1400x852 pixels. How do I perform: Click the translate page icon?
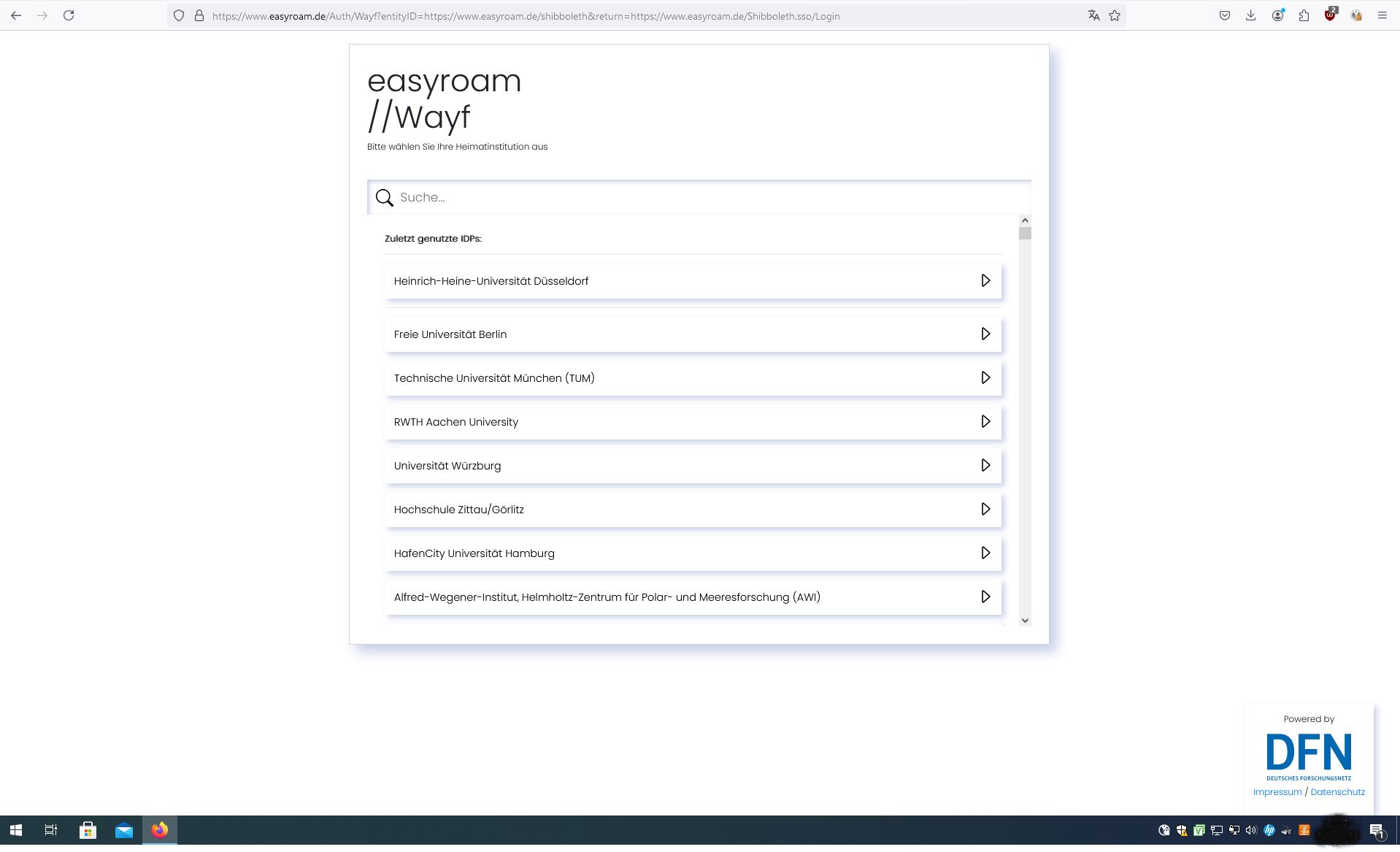pos(1093,15)
